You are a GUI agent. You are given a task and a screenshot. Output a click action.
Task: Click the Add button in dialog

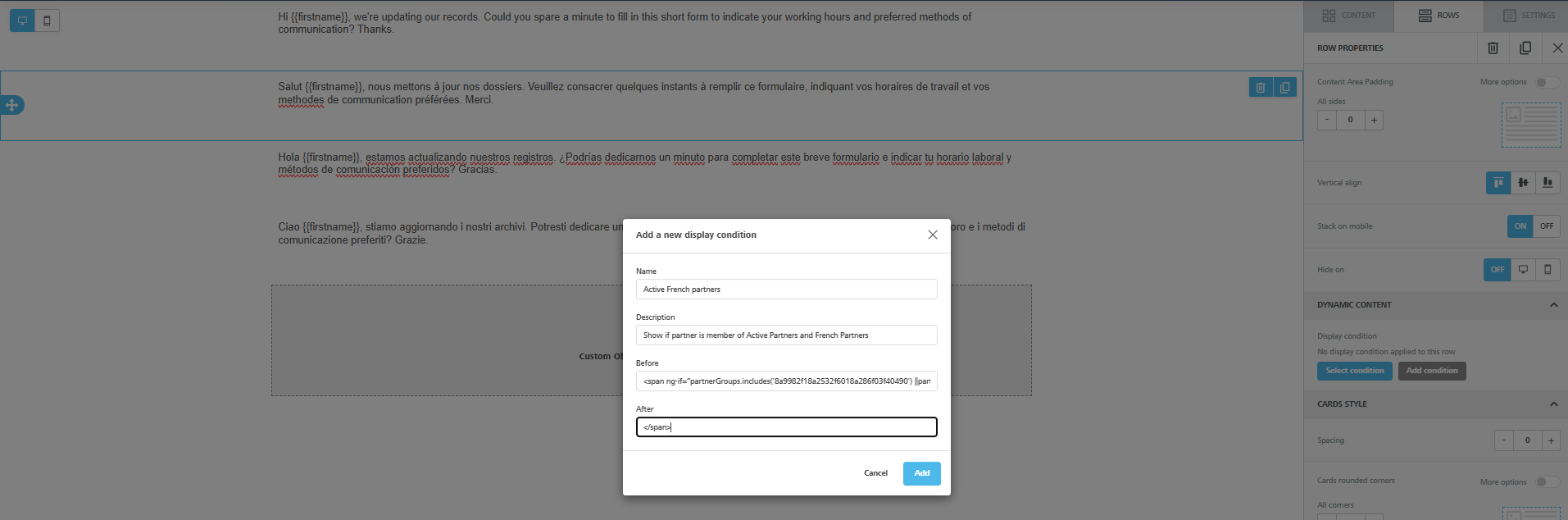921,473
